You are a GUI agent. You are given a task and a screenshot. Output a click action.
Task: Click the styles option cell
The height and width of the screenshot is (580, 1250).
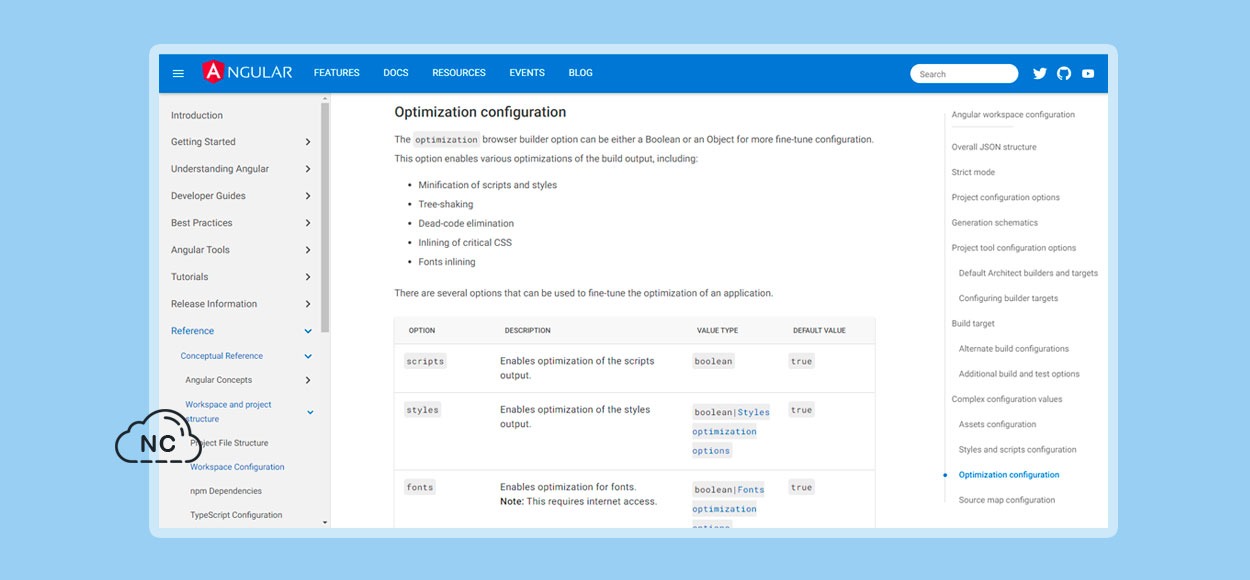point(422,410)
